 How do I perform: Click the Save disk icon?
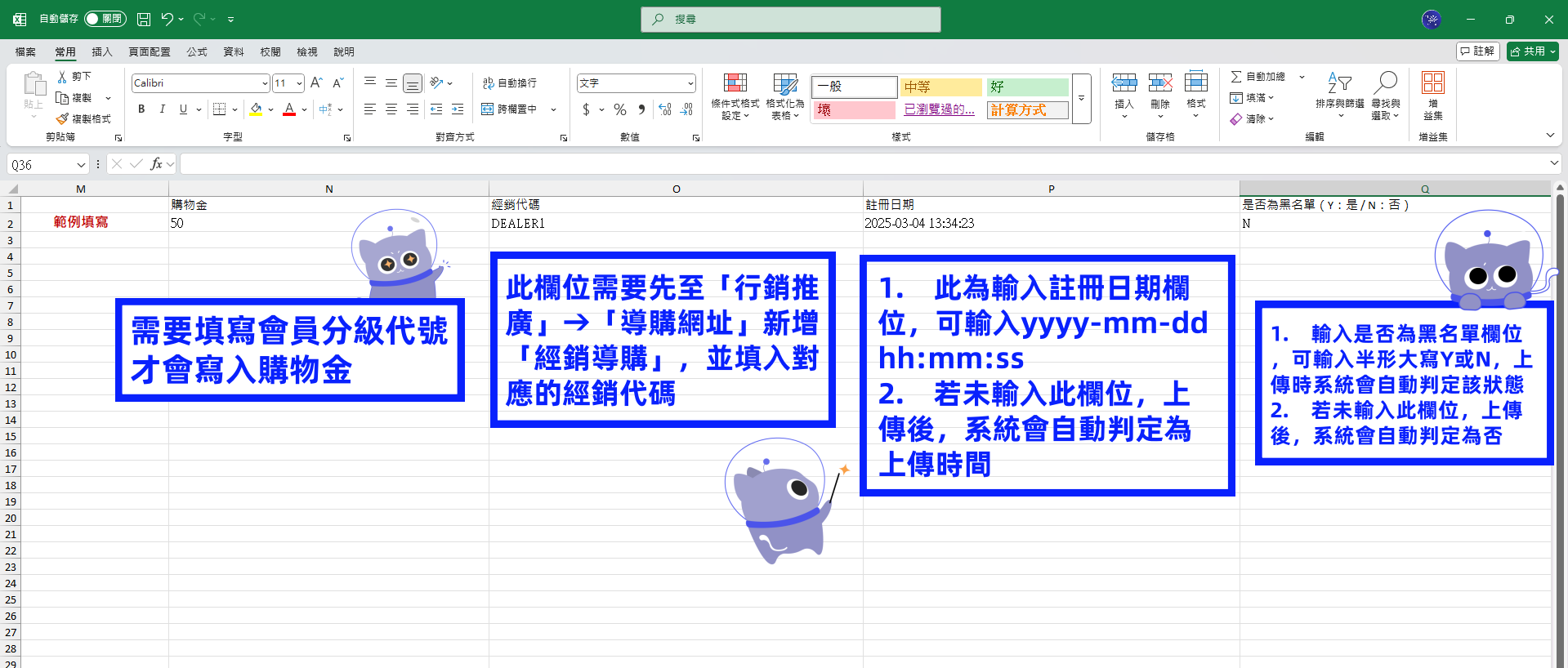point(144,19)
